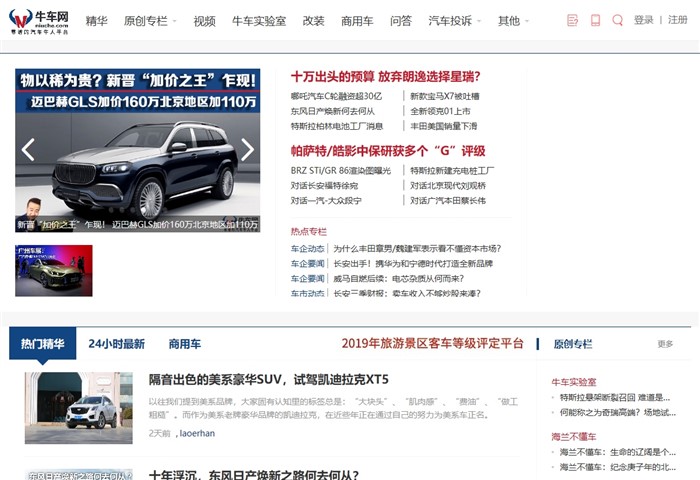
Task: Show previous slide in the carousel
Action: 28,150
